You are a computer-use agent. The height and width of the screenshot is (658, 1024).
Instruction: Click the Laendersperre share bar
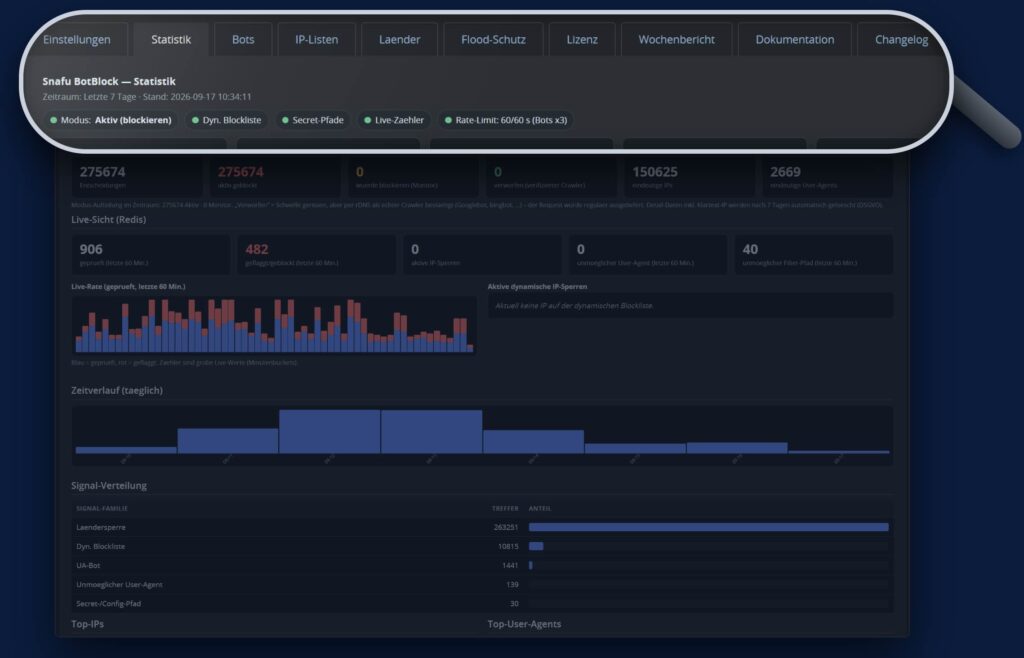pyautogui.click(x=709, y=527)
